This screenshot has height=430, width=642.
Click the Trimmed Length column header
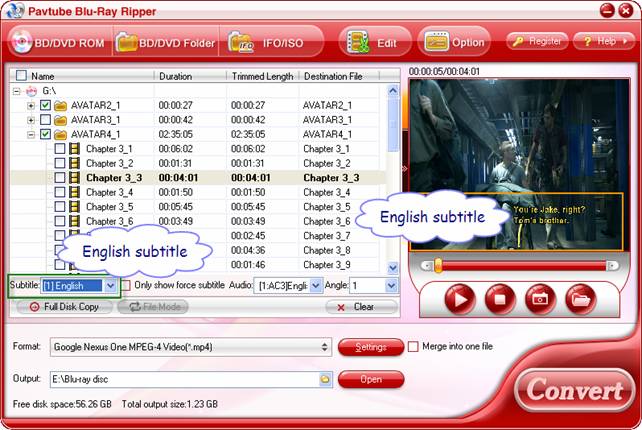pyautogui.click(x=262, y=76)
